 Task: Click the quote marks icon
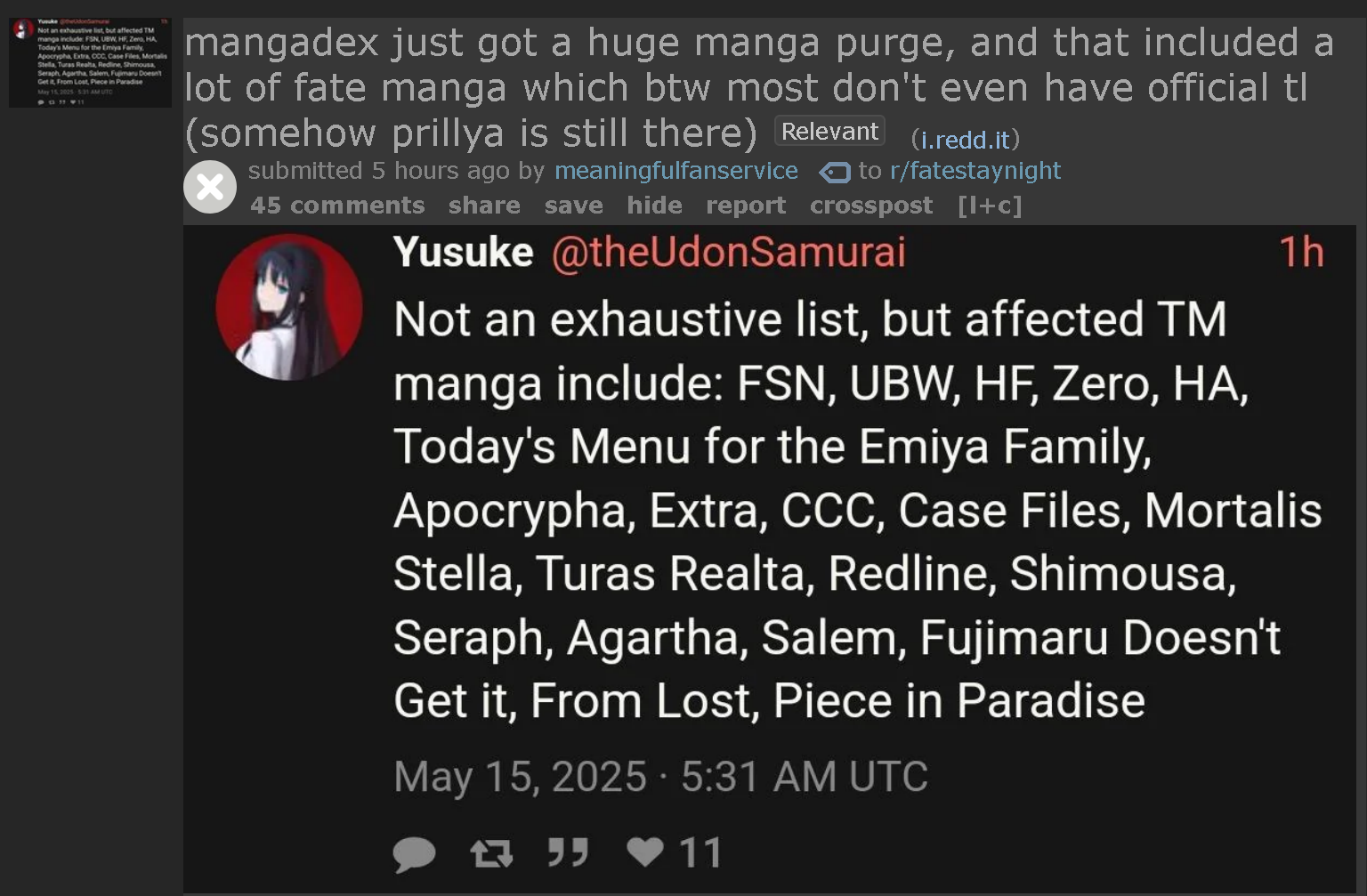point(568,852)
